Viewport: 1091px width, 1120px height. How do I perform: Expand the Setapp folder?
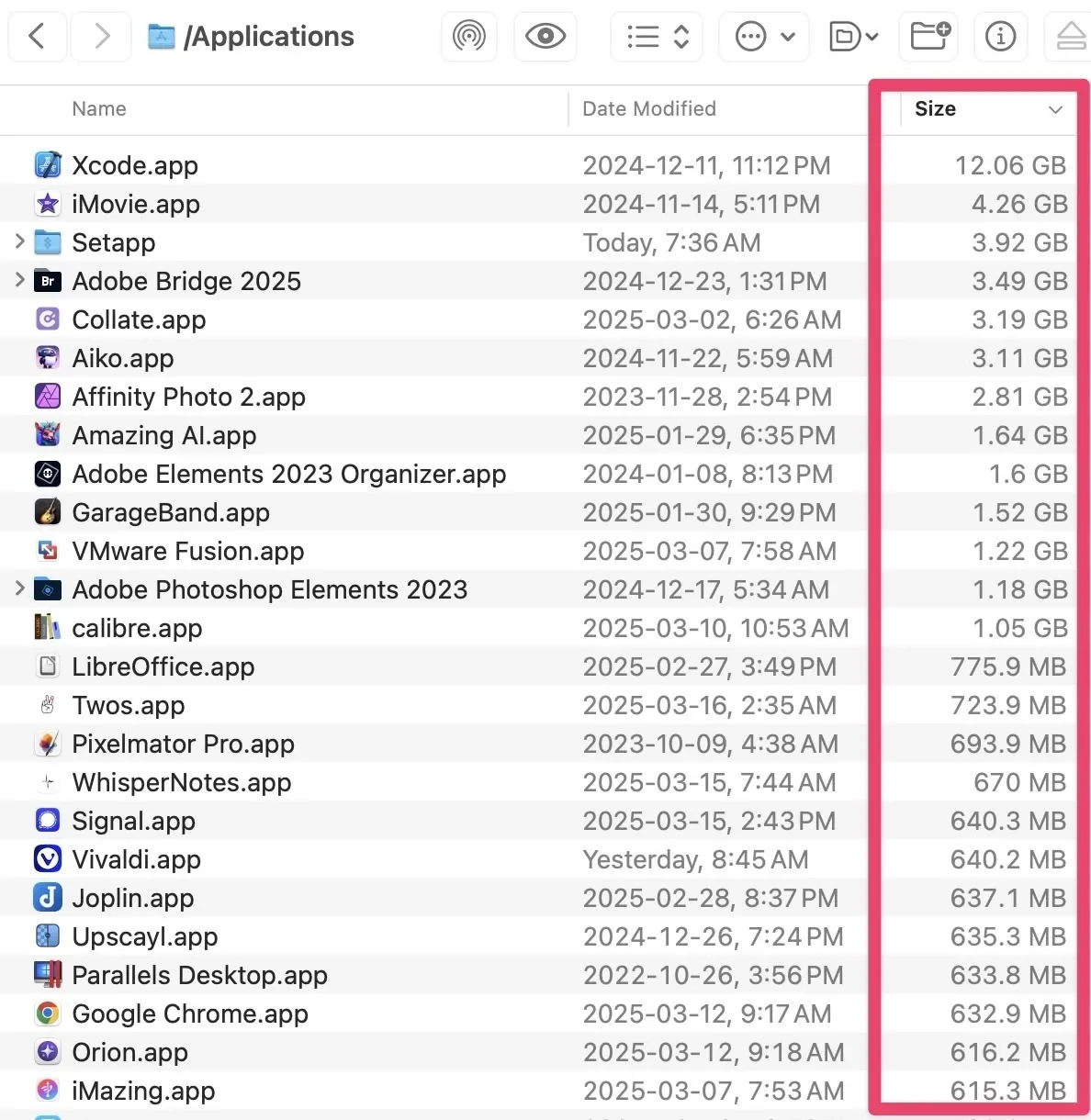click(x=19, y=241)
